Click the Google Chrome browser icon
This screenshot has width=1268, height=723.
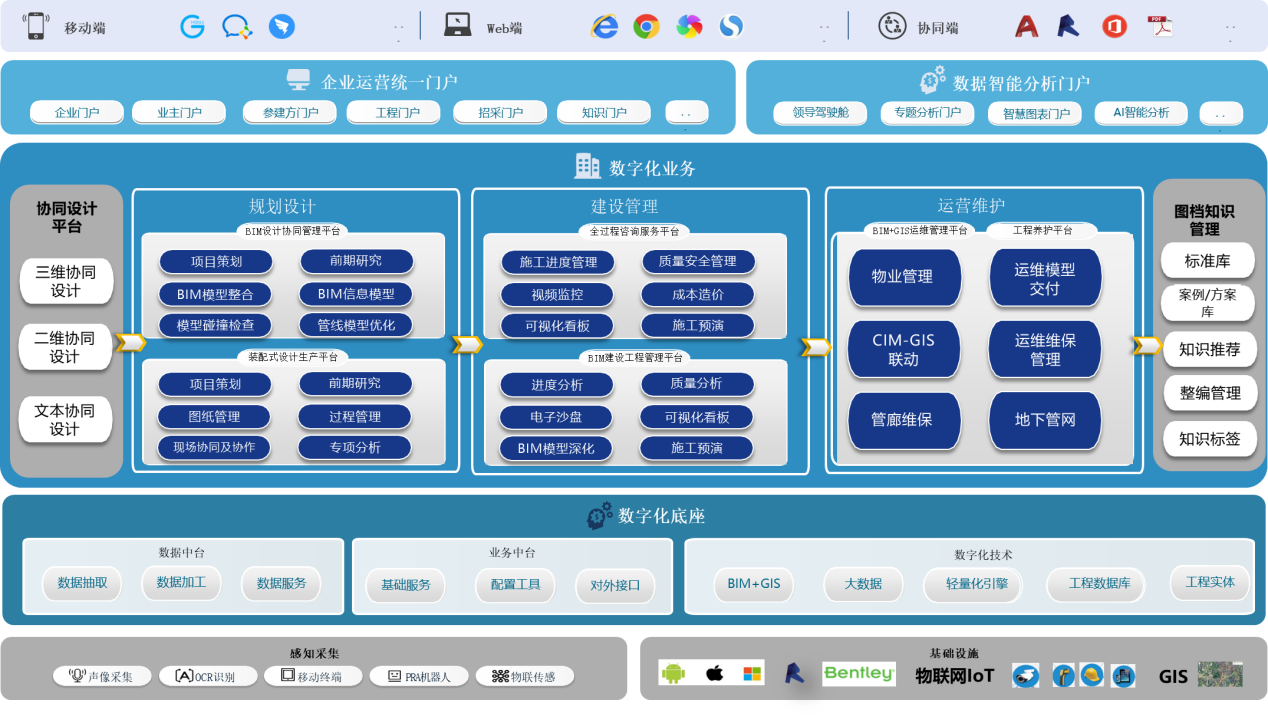(x=646, y=26)
